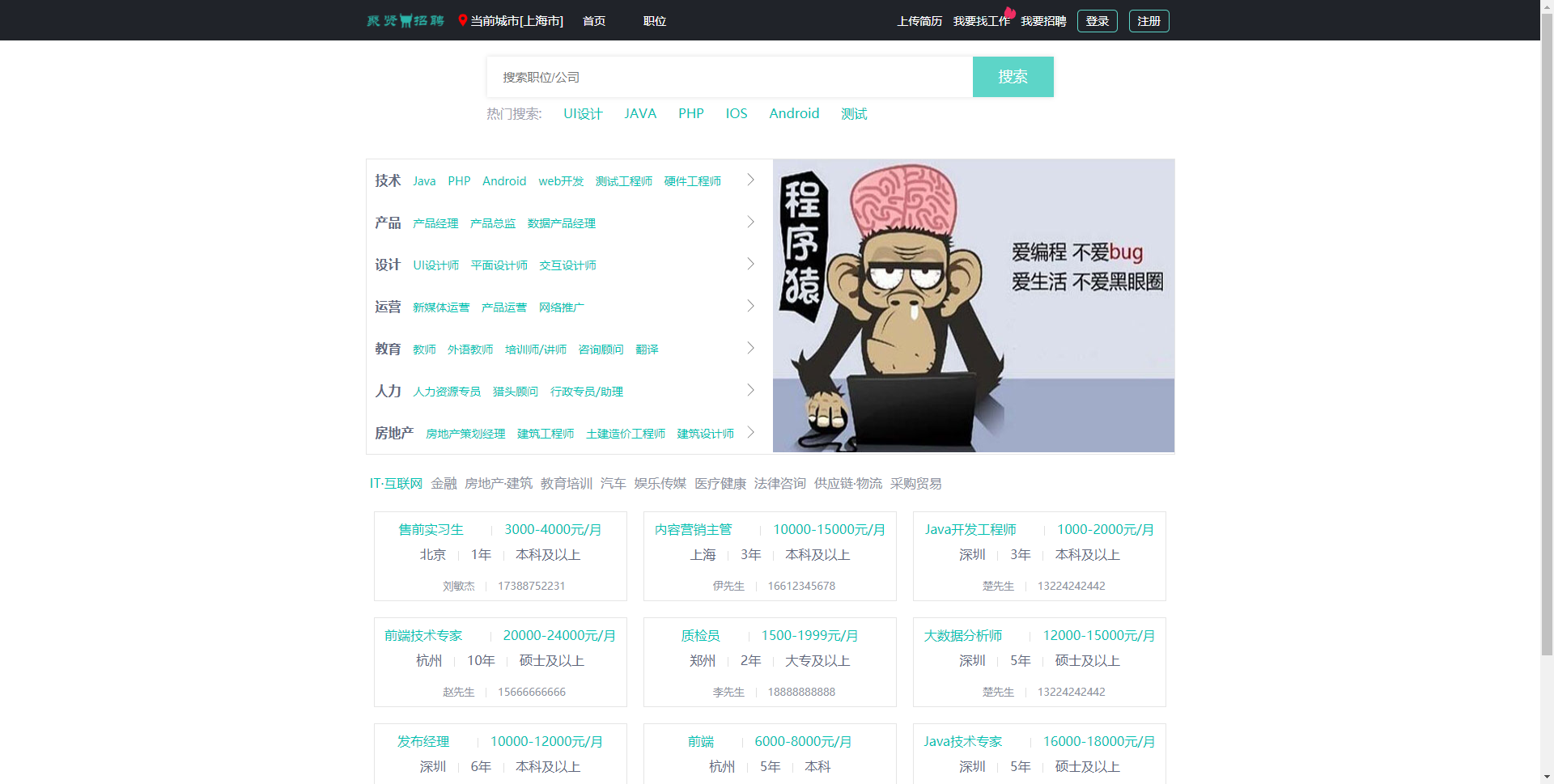The height and width of the screenshot is (784, 1554).
Task: Expand the 技术 category arrow
Action: 750,180
